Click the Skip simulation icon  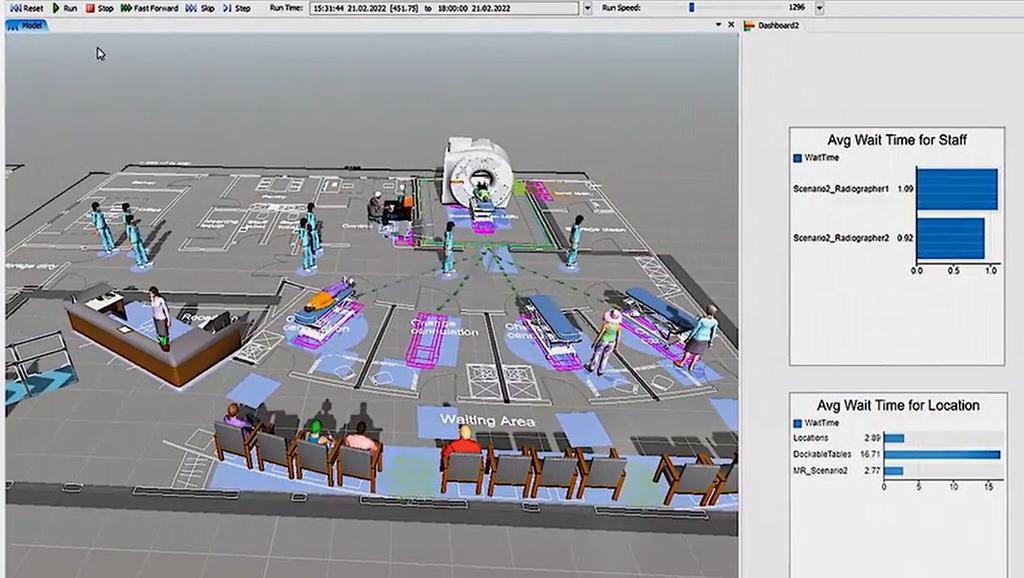(190, 8)
